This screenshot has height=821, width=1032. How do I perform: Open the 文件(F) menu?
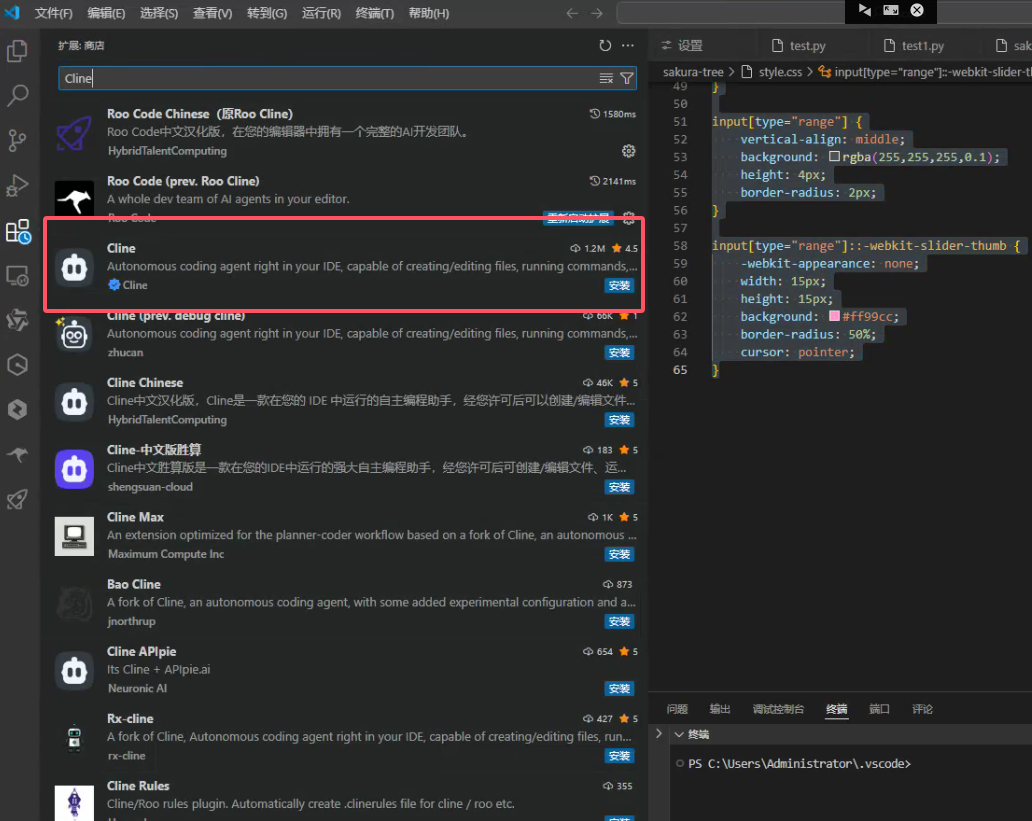point(53,13)
